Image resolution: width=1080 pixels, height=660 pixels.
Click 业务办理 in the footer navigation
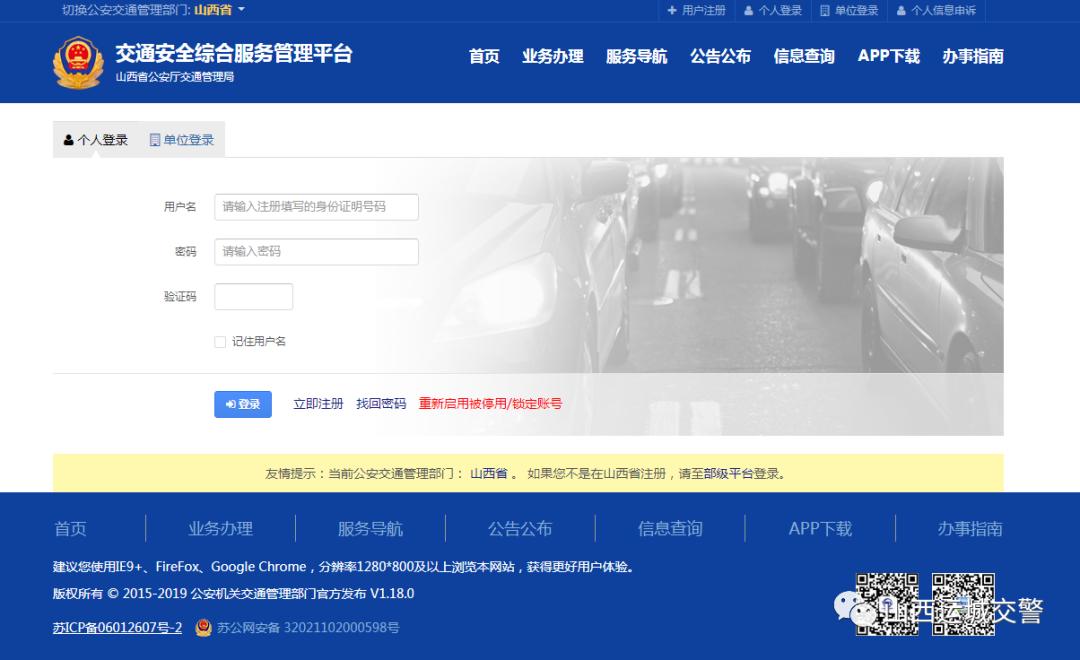coord(220,528)
